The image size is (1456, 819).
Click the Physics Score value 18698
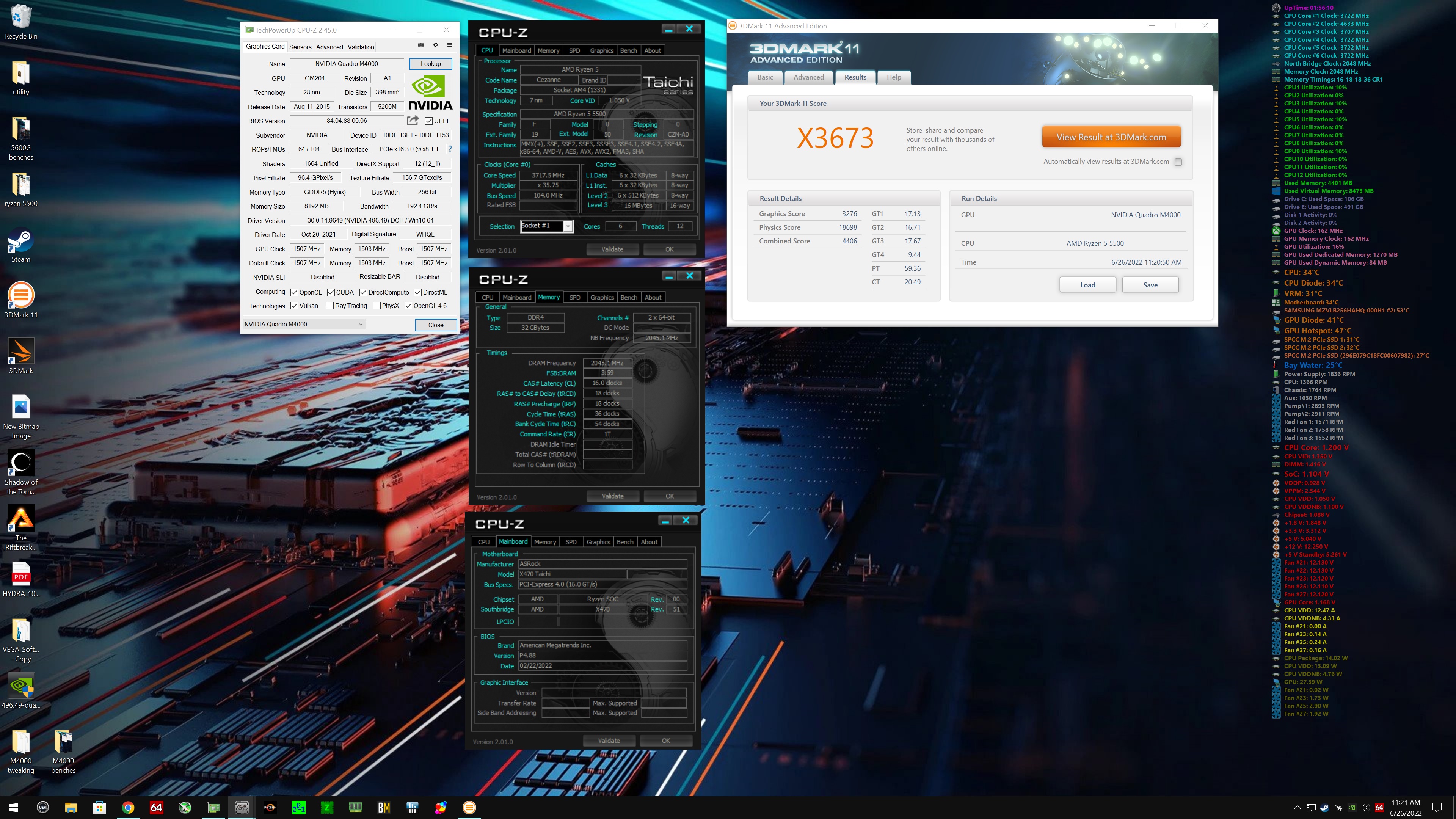click(847, 227)
